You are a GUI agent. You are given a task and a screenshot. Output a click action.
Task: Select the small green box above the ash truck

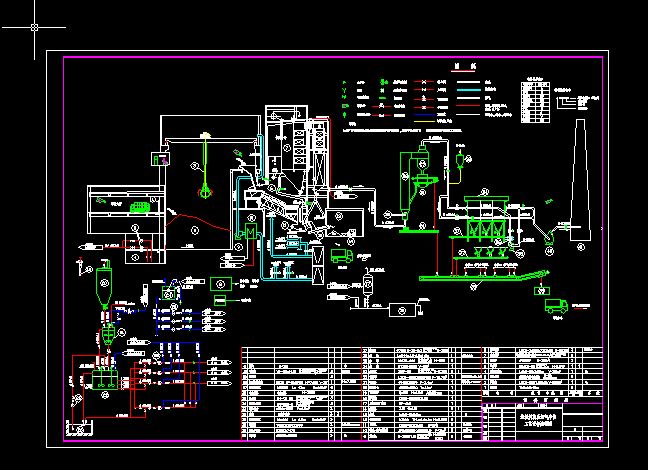click(542, 291)
